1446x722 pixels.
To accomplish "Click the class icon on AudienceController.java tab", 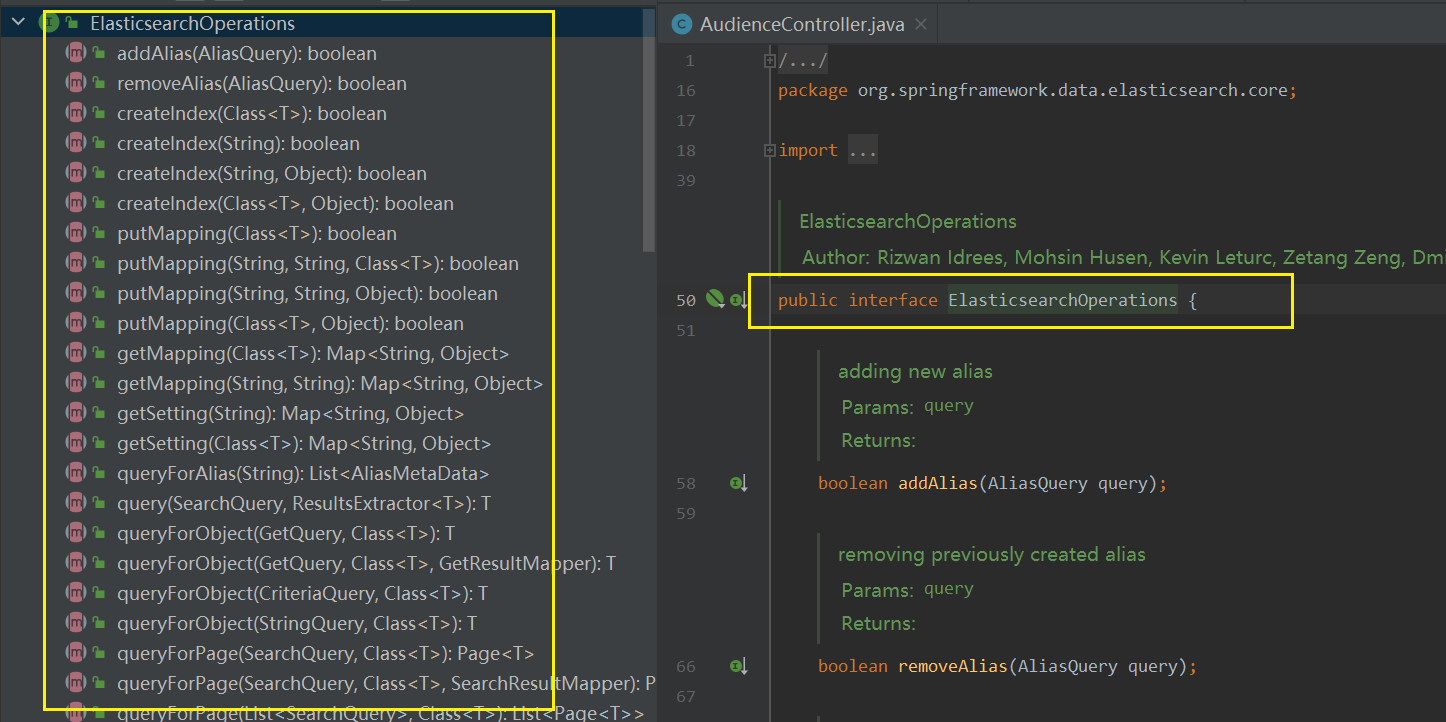I will click(x=681, y=25).
